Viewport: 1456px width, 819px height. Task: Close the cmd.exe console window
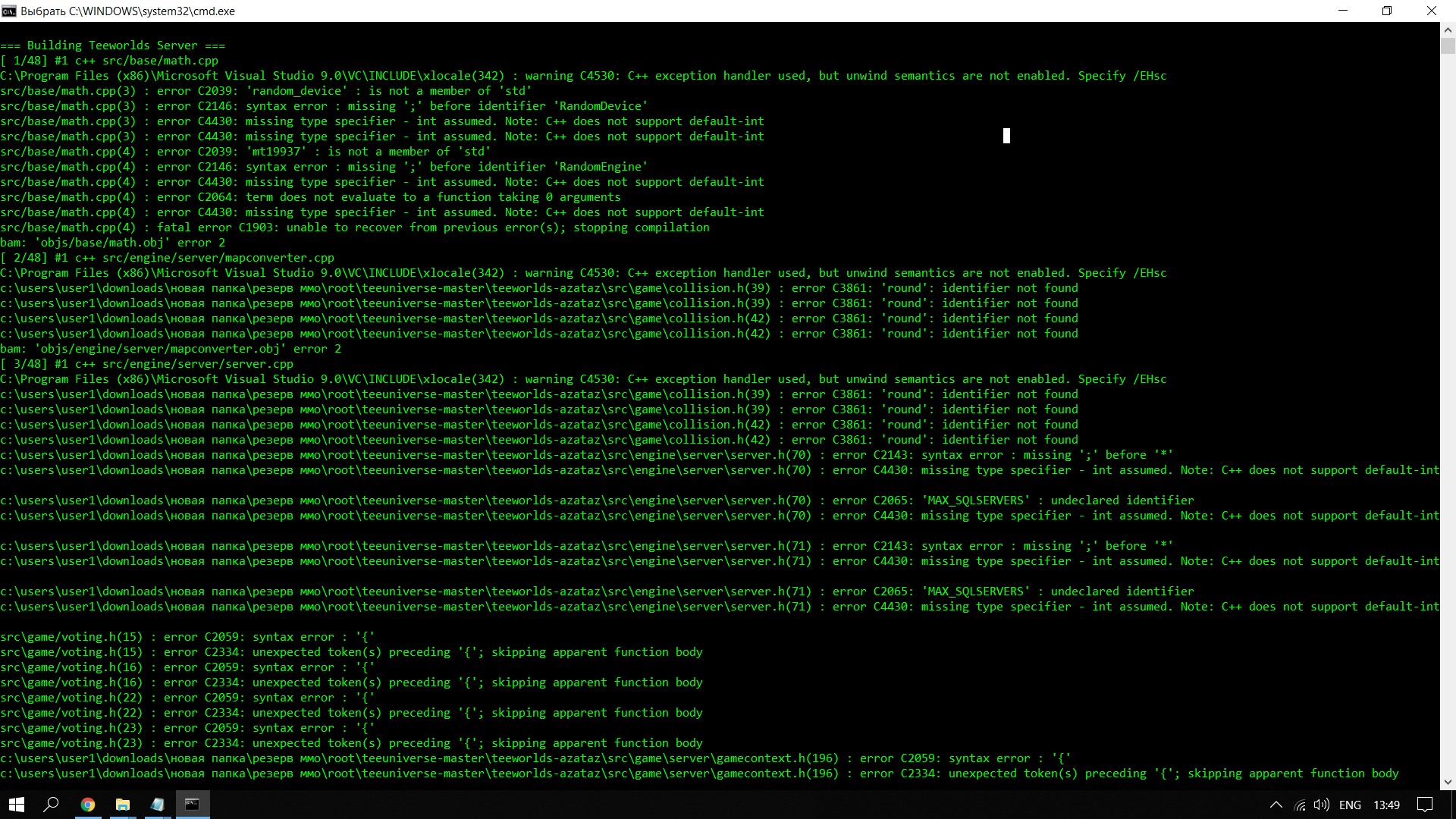click(1432, 11)
